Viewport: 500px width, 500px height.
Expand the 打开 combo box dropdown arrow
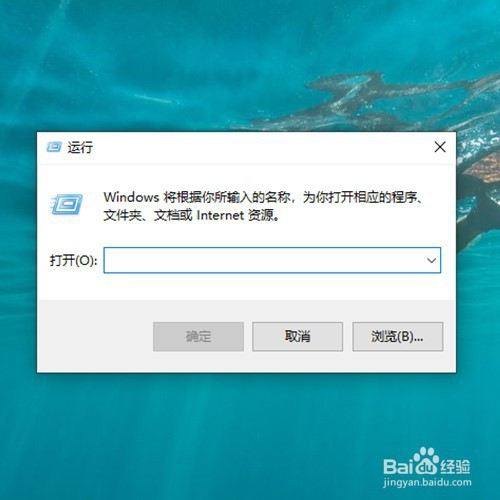(432, 260)
